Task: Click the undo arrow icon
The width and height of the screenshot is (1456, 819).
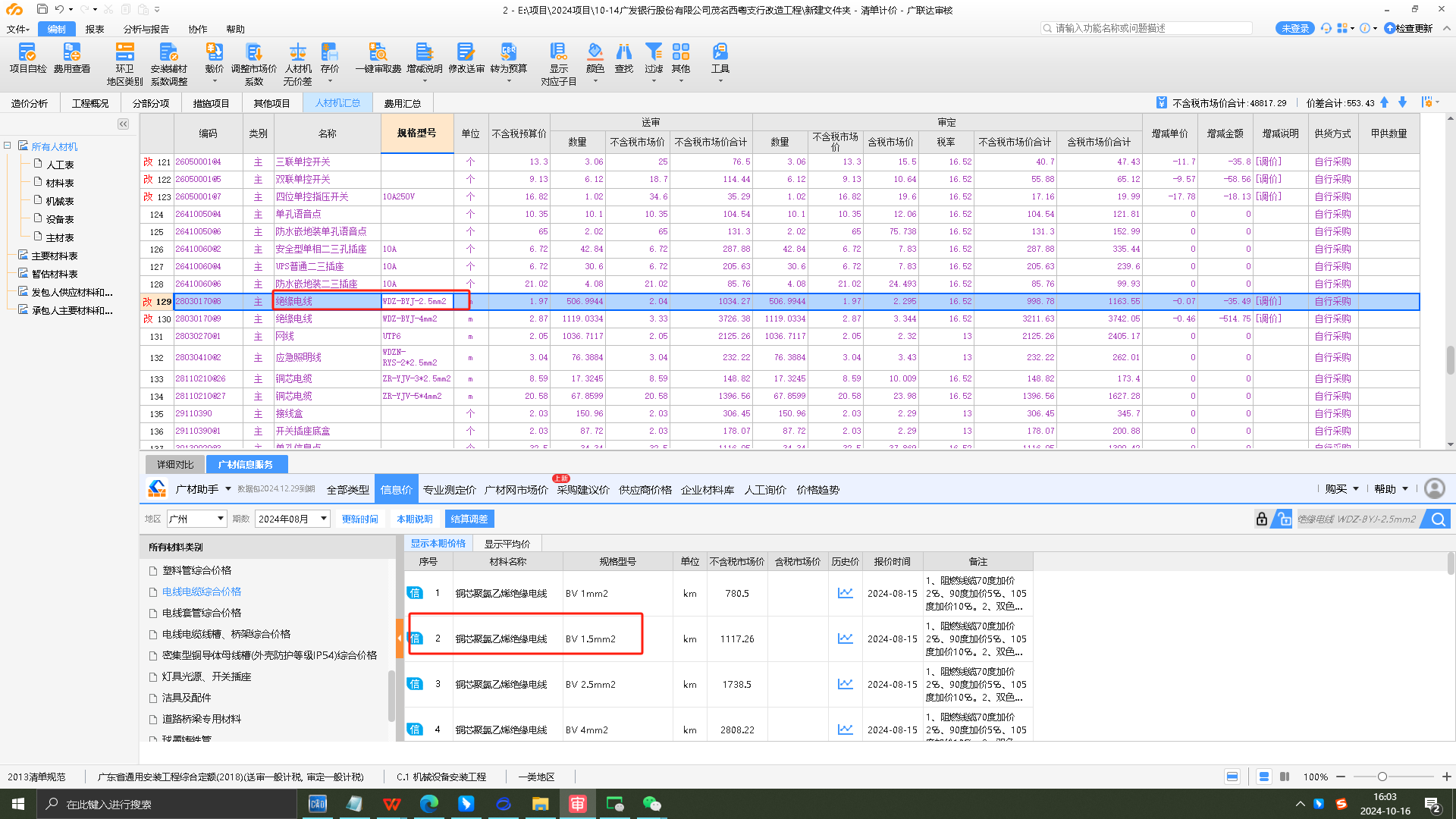Action: [59, 9]
